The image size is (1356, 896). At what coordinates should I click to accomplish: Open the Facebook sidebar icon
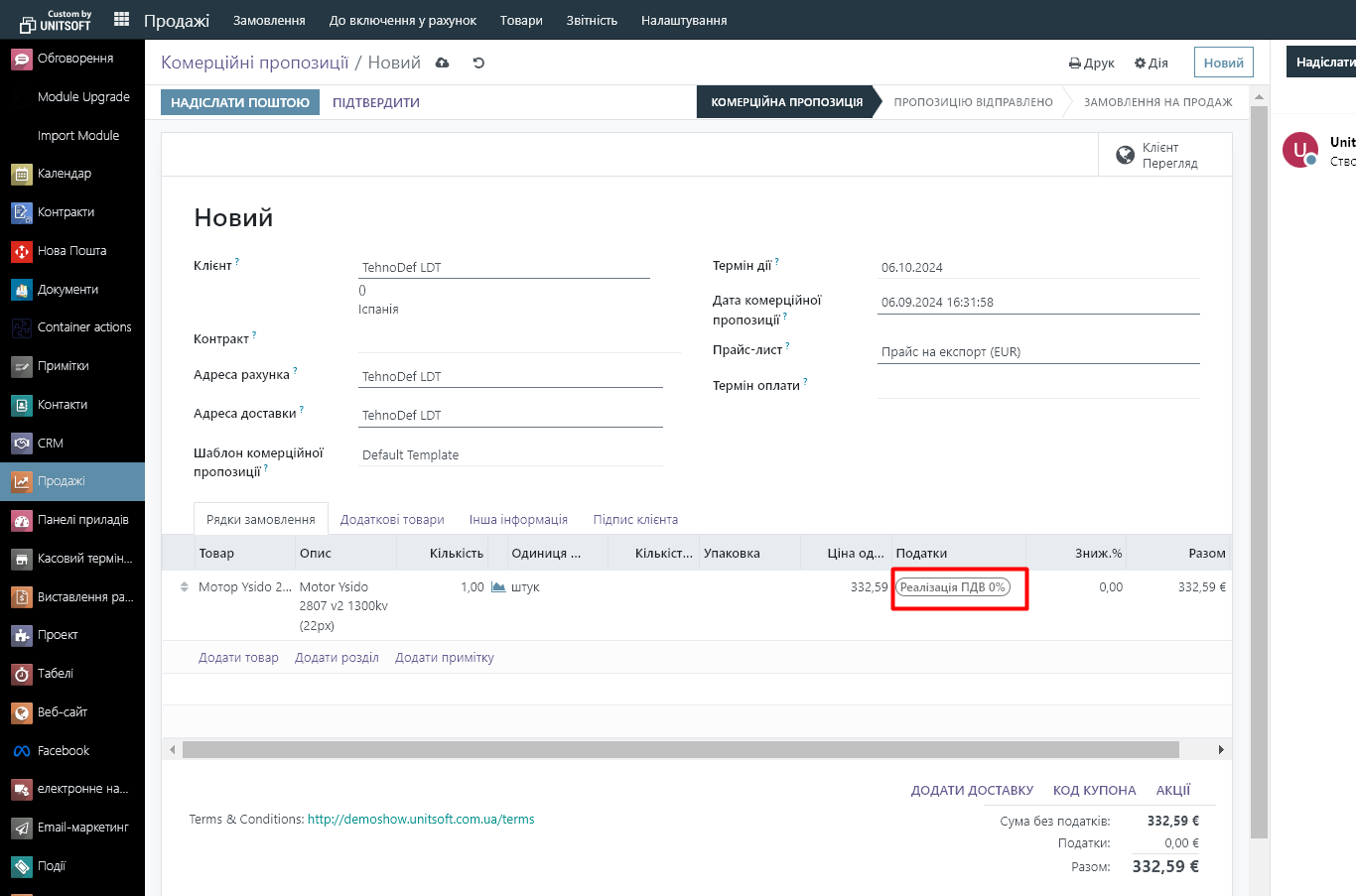click(x=22, y=751)
